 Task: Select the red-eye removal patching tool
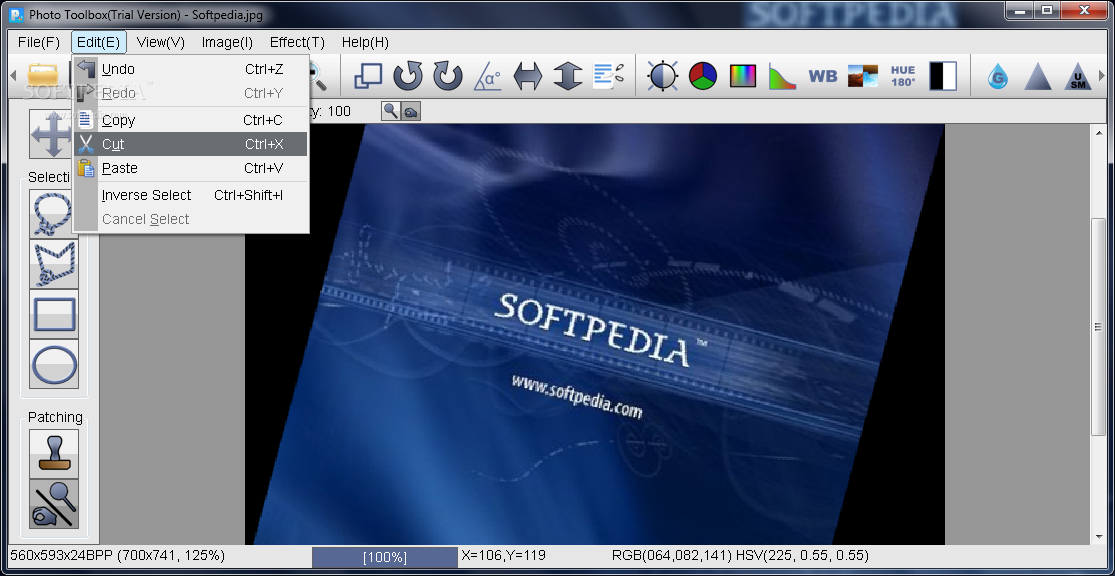pyautogui.click(x=53, y=504)
